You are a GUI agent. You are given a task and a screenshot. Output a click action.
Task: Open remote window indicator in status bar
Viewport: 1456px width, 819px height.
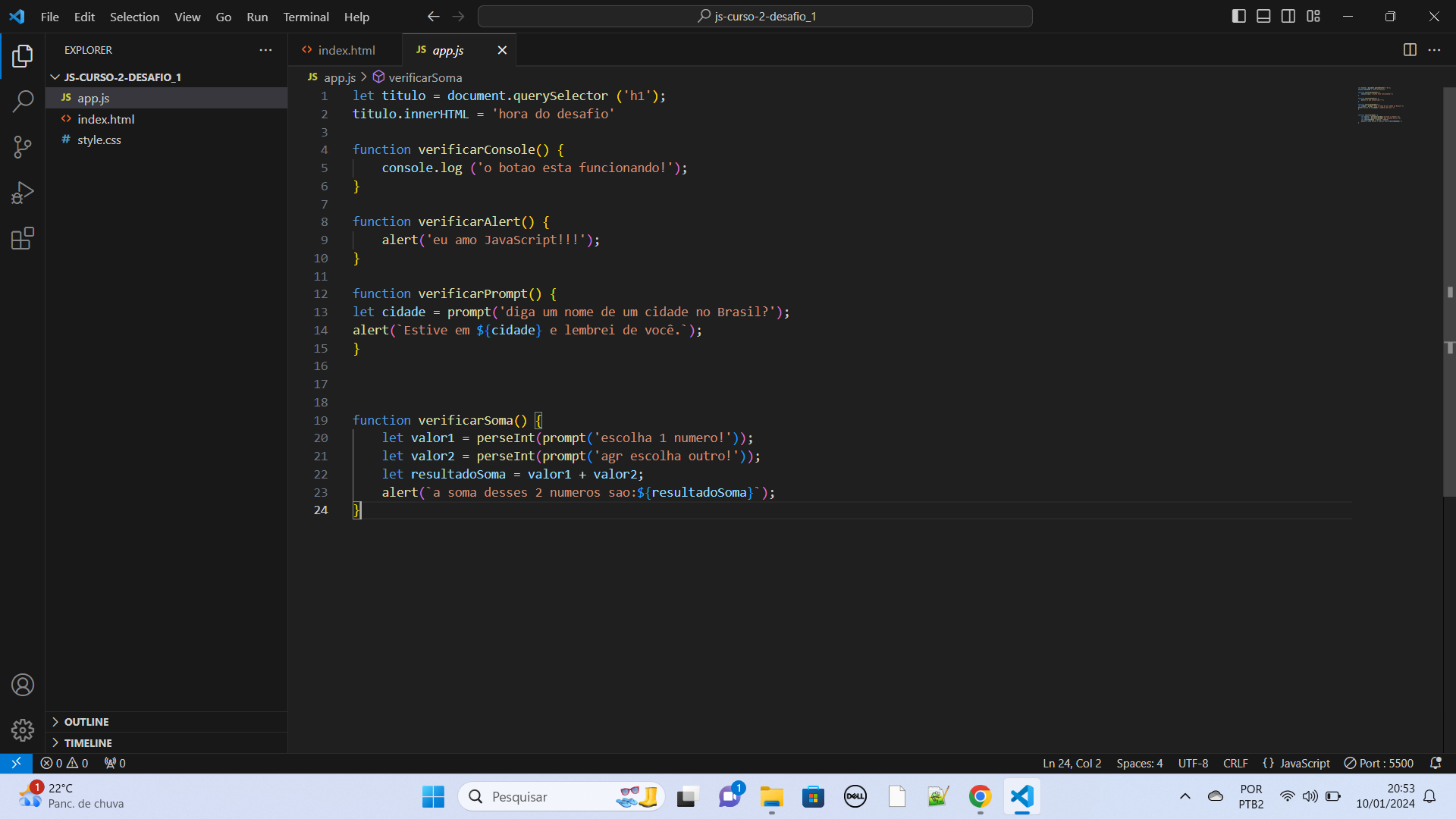click(16, 763)
